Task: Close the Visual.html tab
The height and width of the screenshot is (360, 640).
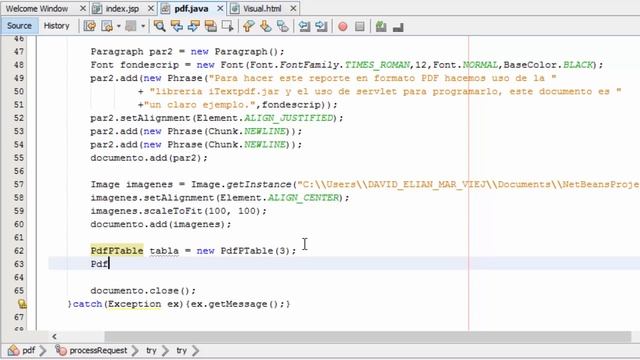Action: click(x=293, y=9)
